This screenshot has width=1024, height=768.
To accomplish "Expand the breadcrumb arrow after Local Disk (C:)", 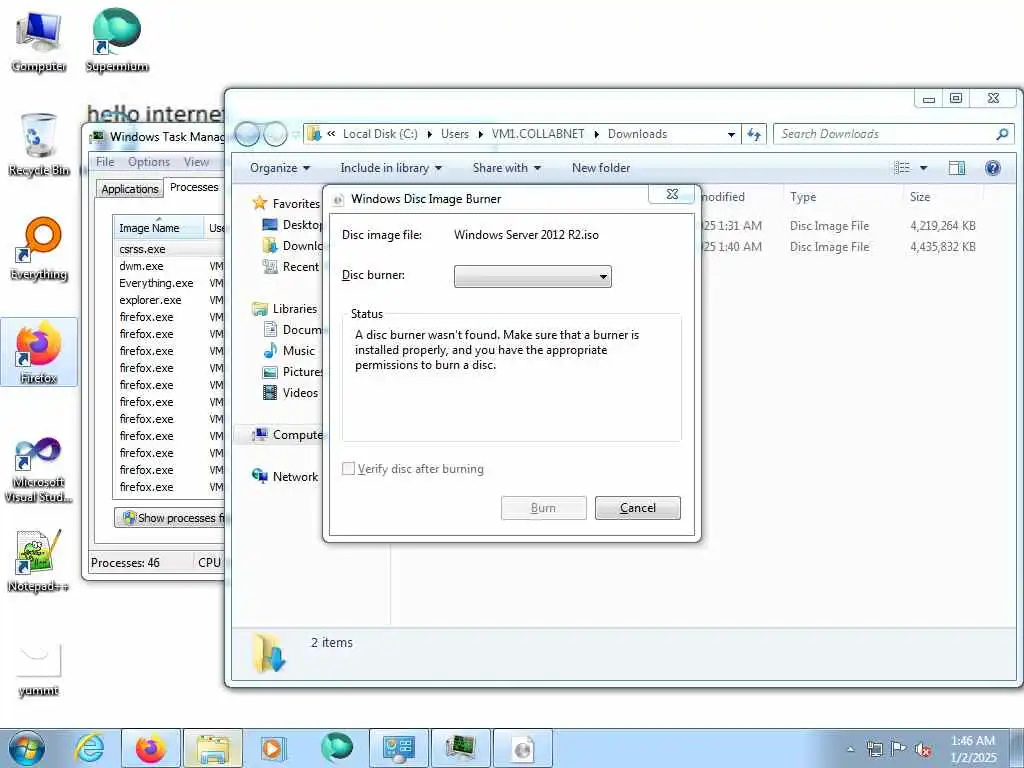I will (x=430, y=135).
